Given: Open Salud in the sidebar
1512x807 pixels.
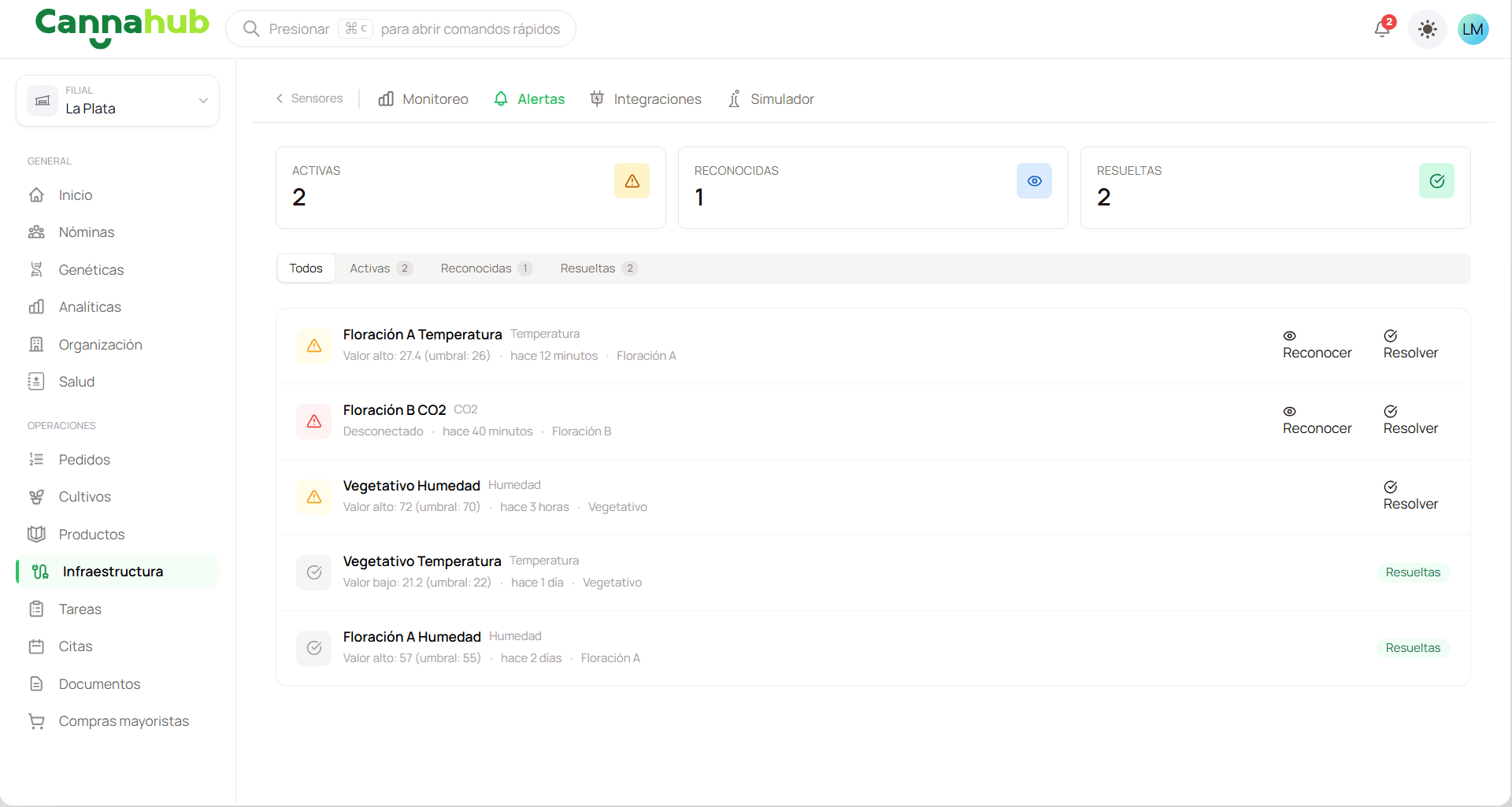Looking at the screenshot, I should coord(117,382).
